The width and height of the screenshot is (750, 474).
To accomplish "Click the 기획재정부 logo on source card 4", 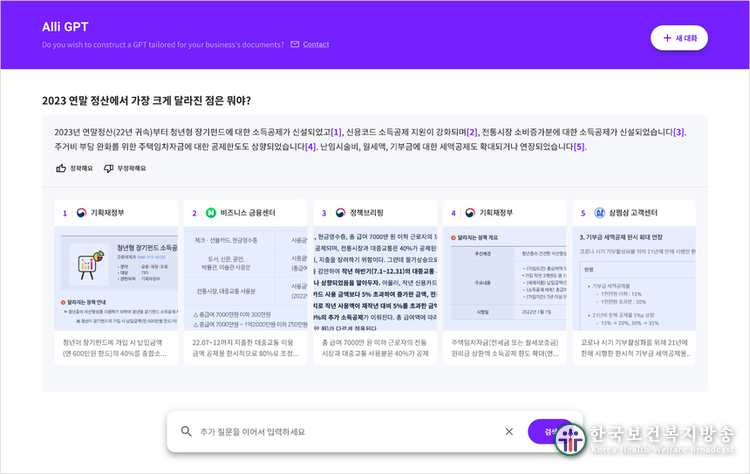I will click(x=470, y=213).
